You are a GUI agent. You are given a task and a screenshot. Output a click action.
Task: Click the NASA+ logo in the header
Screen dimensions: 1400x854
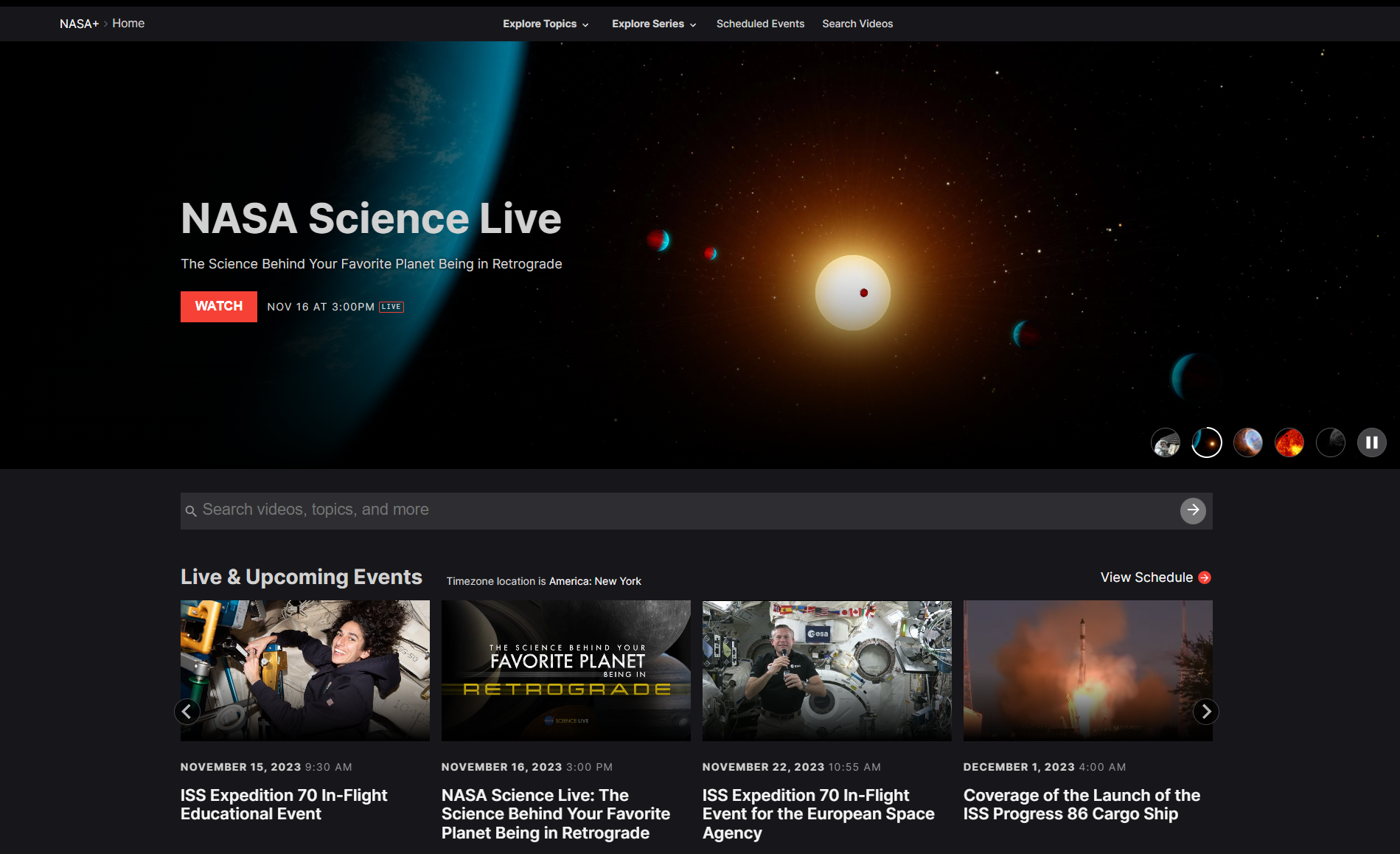coord(78,23)
